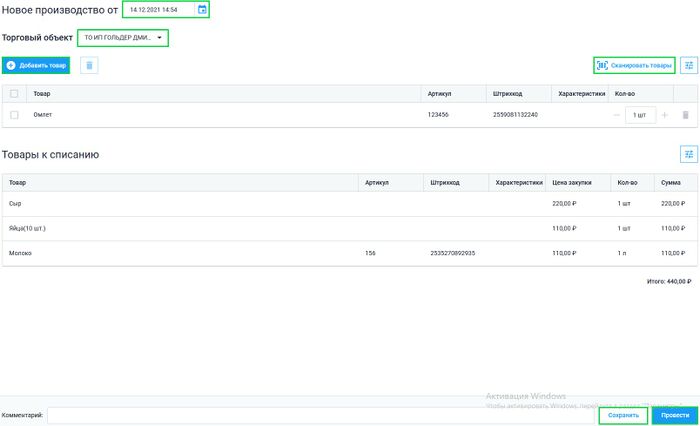Open column settings for the products table
The height and width of the screenshot is (426, 700).
688,65
